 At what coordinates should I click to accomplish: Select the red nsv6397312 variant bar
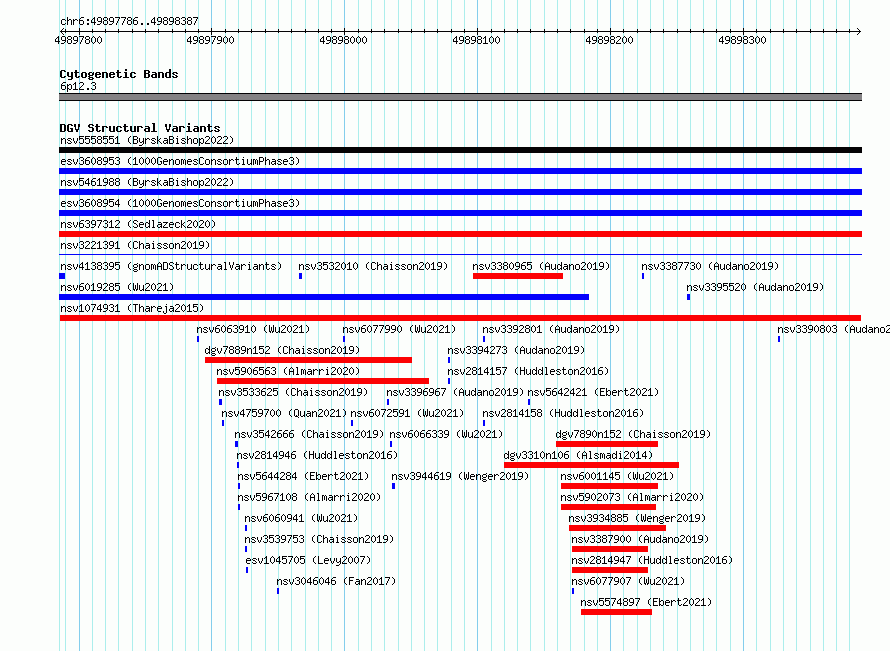point(460,234)
